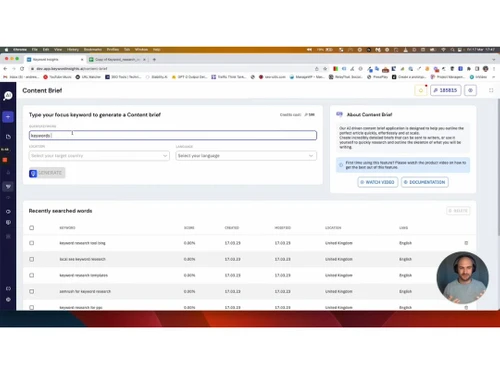Image resolution: width=500 pixels, height=375 pixels.
Task: Open Chrome three-dot menu
Action: [494, 69]
